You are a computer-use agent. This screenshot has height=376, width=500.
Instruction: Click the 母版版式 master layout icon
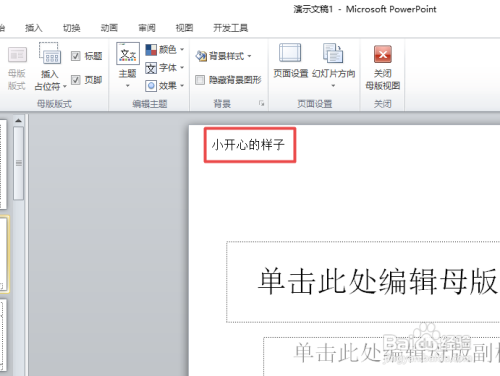pyautogui.click(x=17, y=55)
